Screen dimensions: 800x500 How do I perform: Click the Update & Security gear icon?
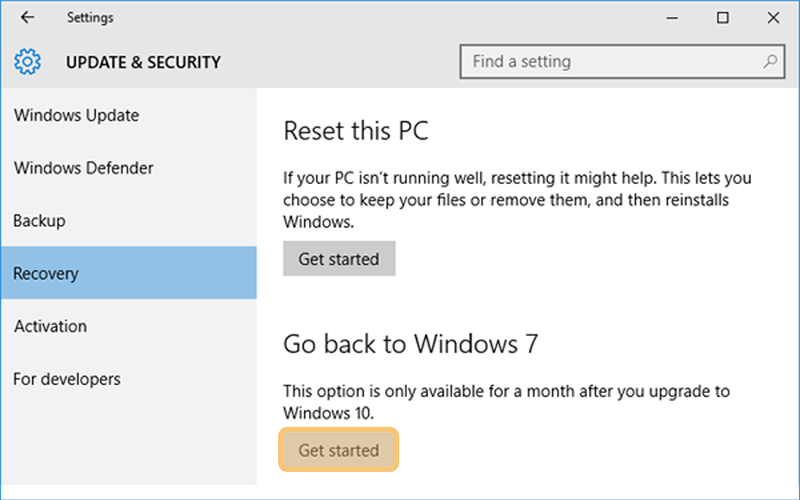point(28,62)
